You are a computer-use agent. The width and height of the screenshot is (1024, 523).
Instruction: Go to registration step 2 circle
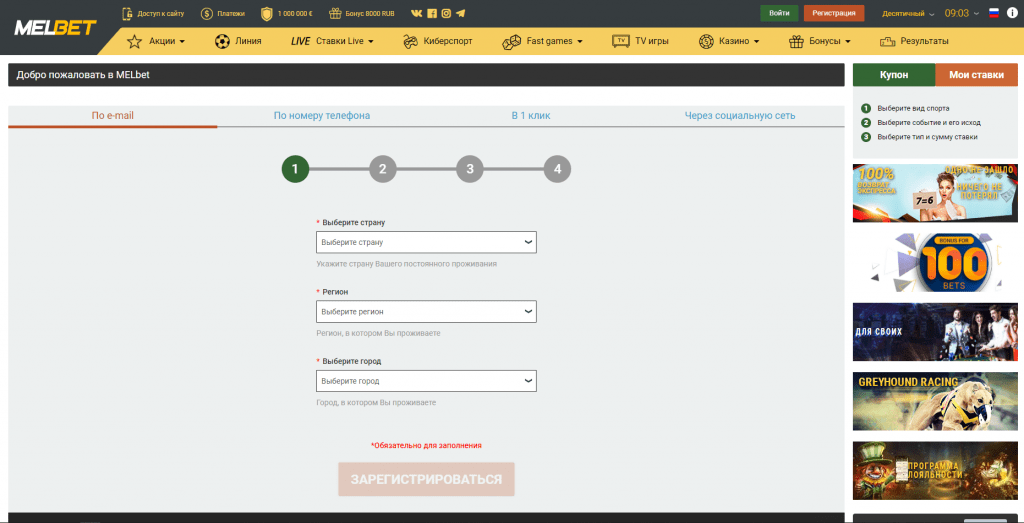(x=383, y=169)
